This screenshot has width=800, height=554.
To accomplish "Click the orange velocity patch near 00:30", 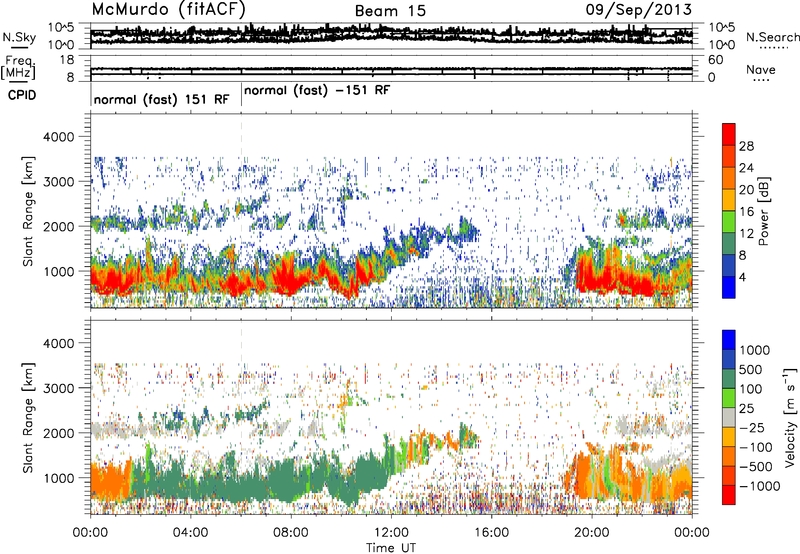I will [x=109, y=481].
